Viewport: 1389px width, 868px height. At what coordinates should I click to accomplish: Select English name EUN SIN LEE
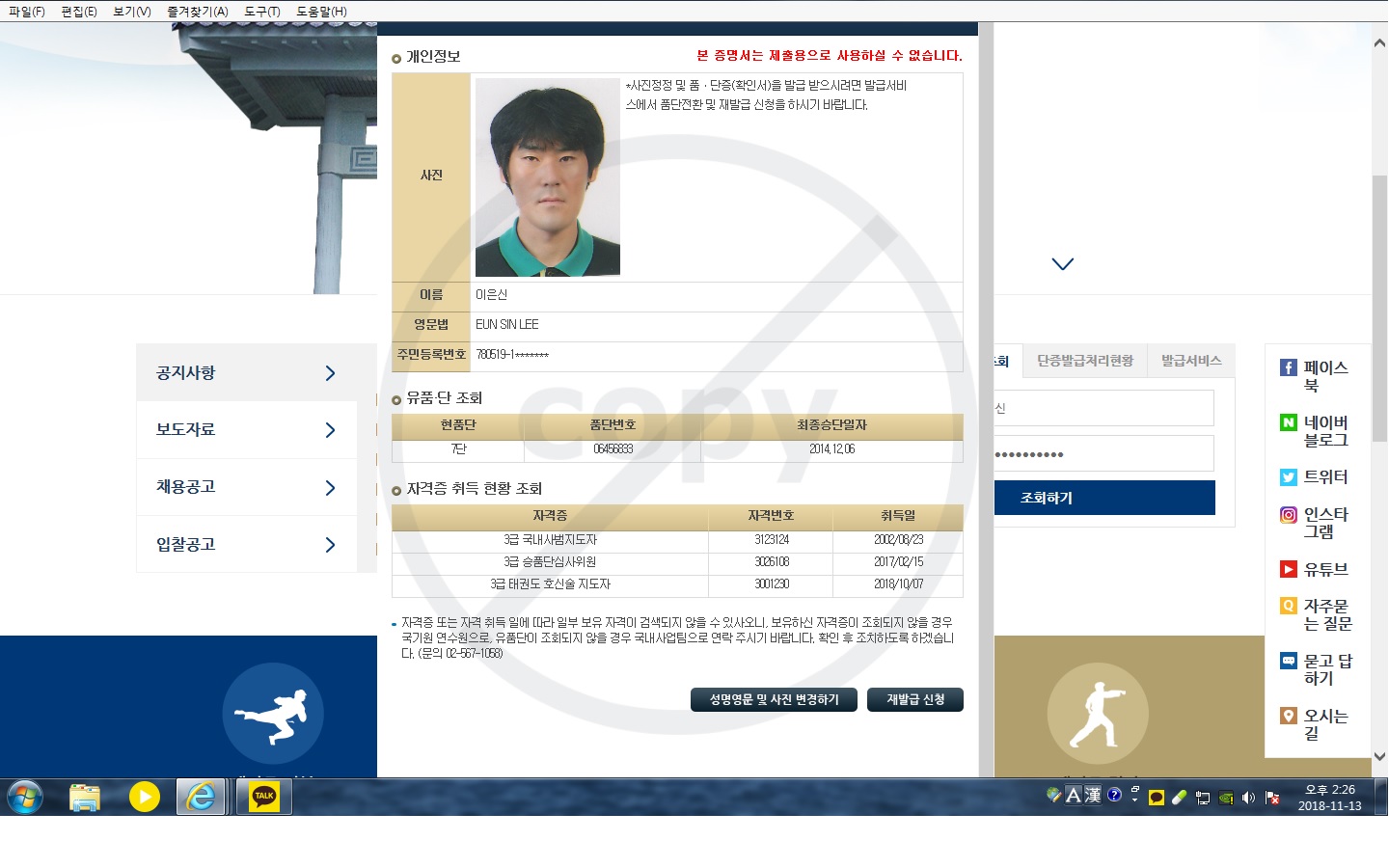pyautogui.click(x=507, y=325)
